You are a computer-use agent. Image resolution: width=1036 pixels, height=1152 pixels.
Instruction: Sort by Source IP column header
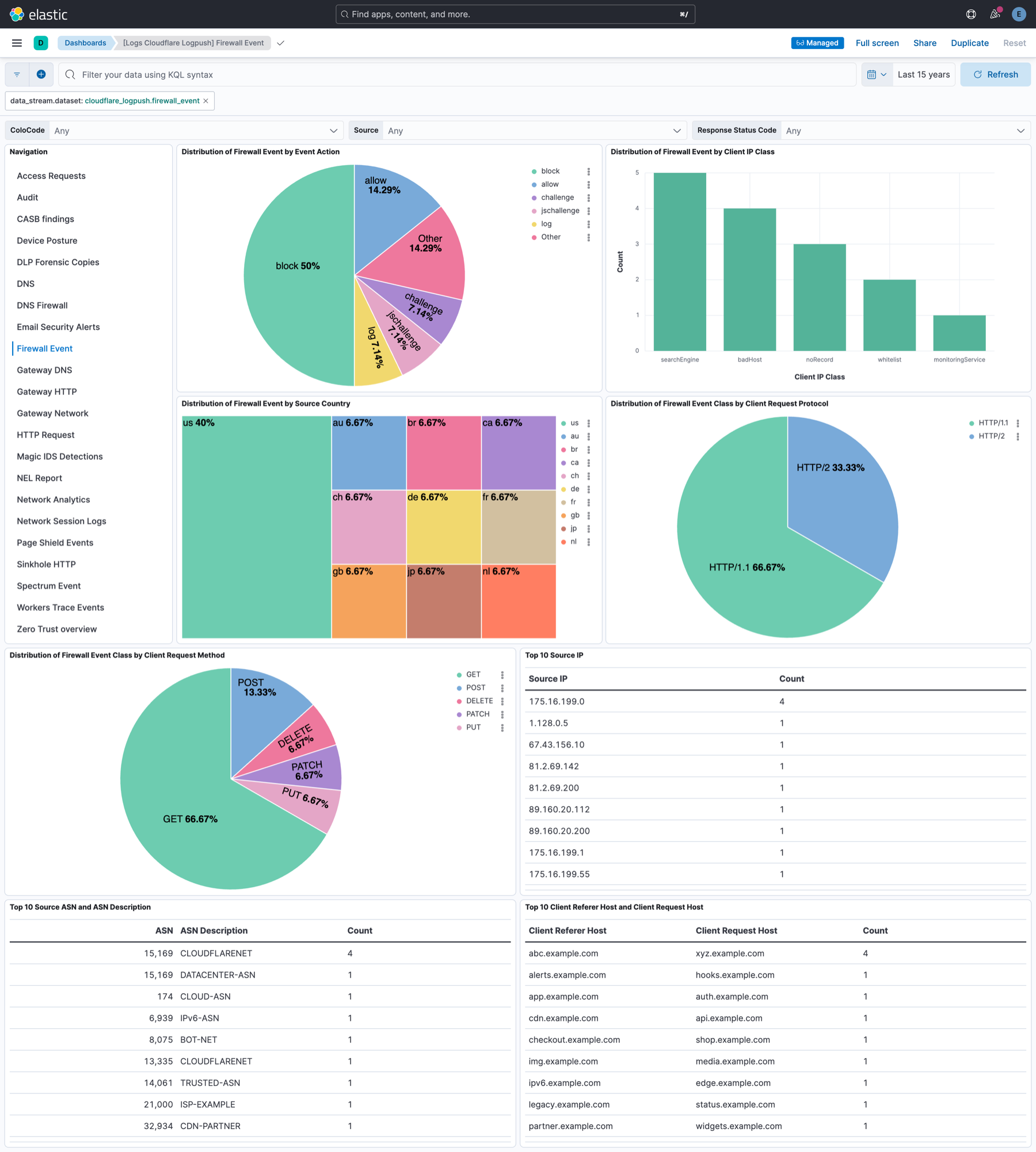[548, 679]
